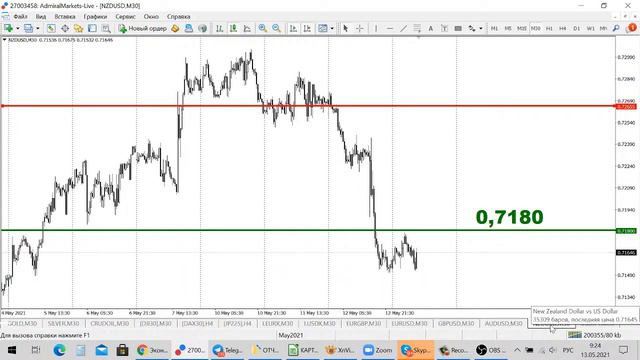This screenshot has height=360, width=640.
Task: Open the Сервис menu
Action: [x=125, y=17]
